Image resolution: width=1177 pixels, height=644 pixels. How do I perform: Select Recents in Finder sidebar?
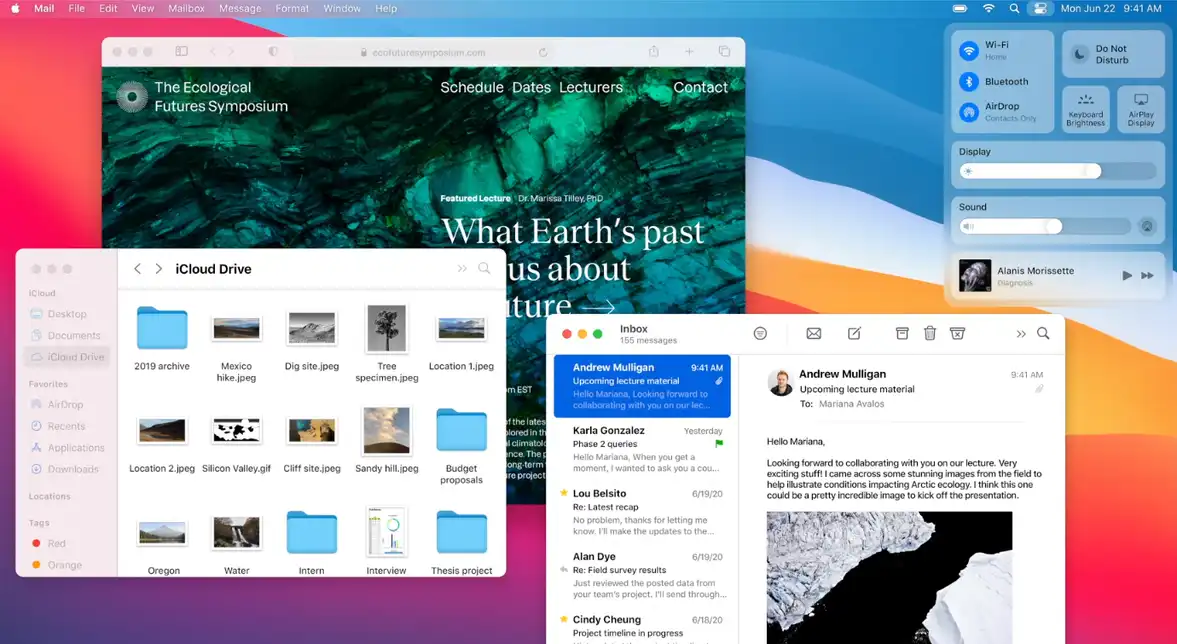pyautogui.click(x=66, y=426)
